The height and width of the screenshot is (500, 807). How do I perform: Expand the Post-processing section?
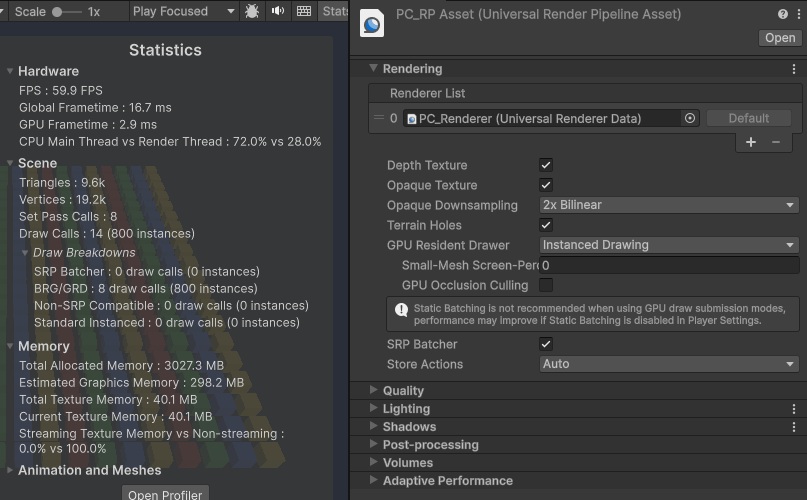pyautogui.click(x=374, y=444)
